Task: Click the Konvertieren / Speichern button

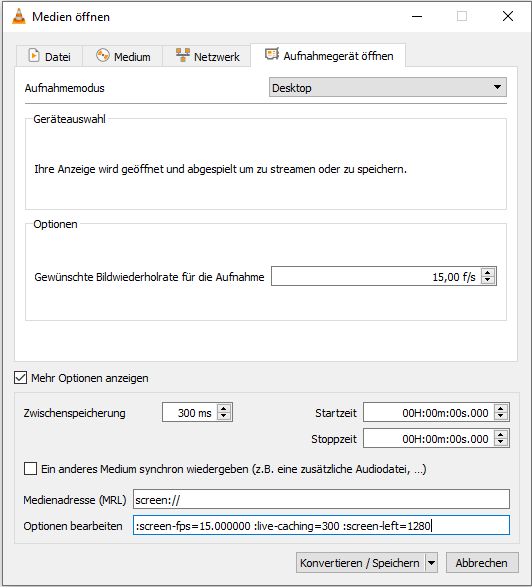Action: click(x=360, y=563)
